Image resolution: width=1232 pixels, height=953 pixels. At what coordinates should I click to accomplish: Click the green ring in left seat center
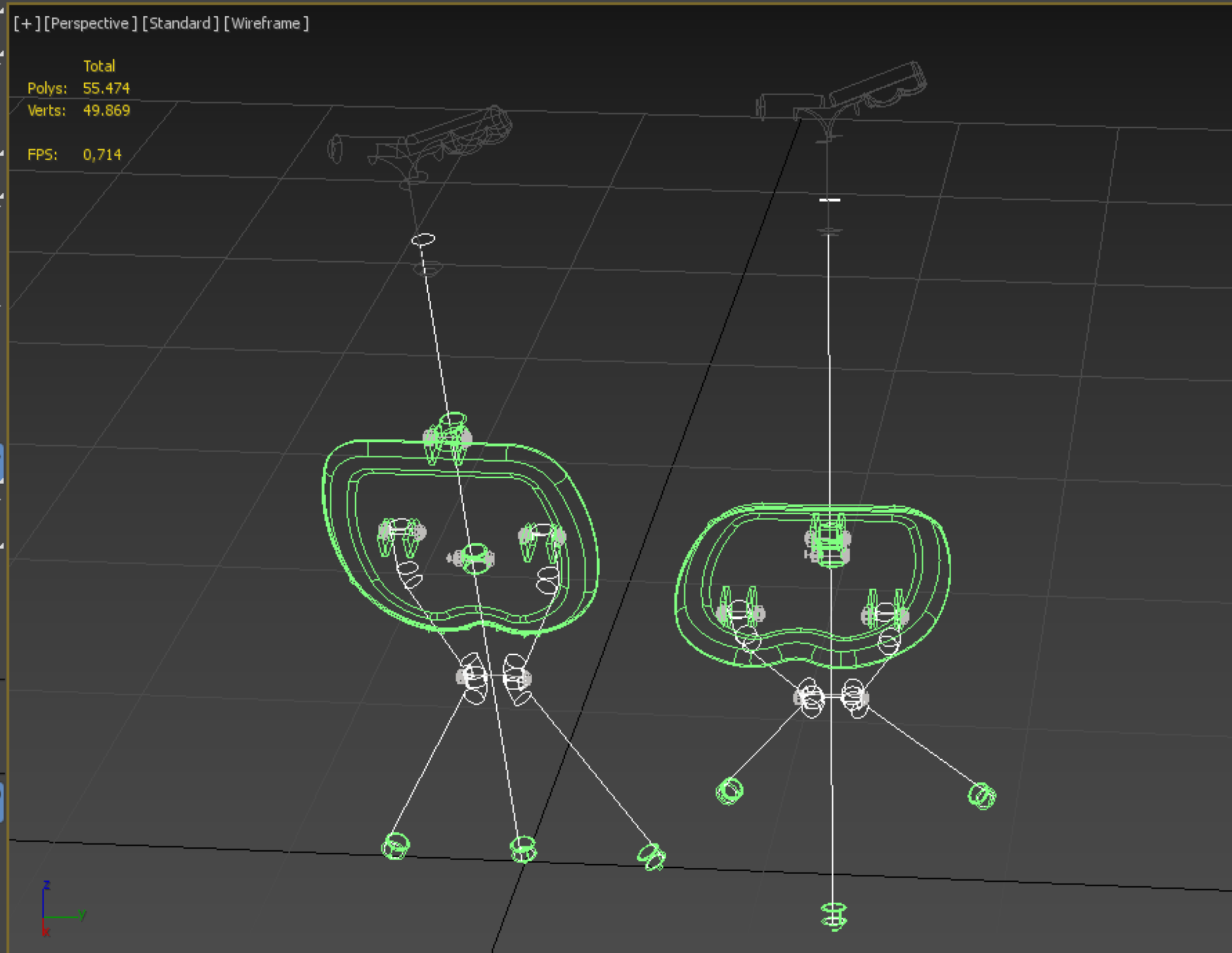(476, 558)
